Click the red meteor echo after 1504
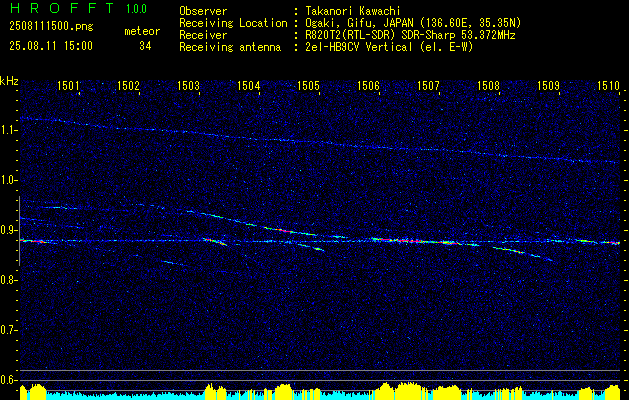This screenshot has width=629, height=400. point(286,230)
